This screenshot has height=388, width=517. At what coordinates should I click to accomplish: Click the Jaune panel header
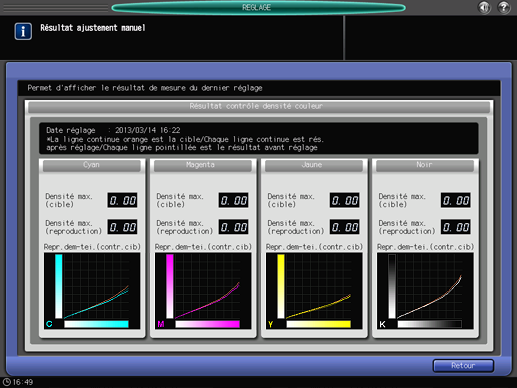314,165
